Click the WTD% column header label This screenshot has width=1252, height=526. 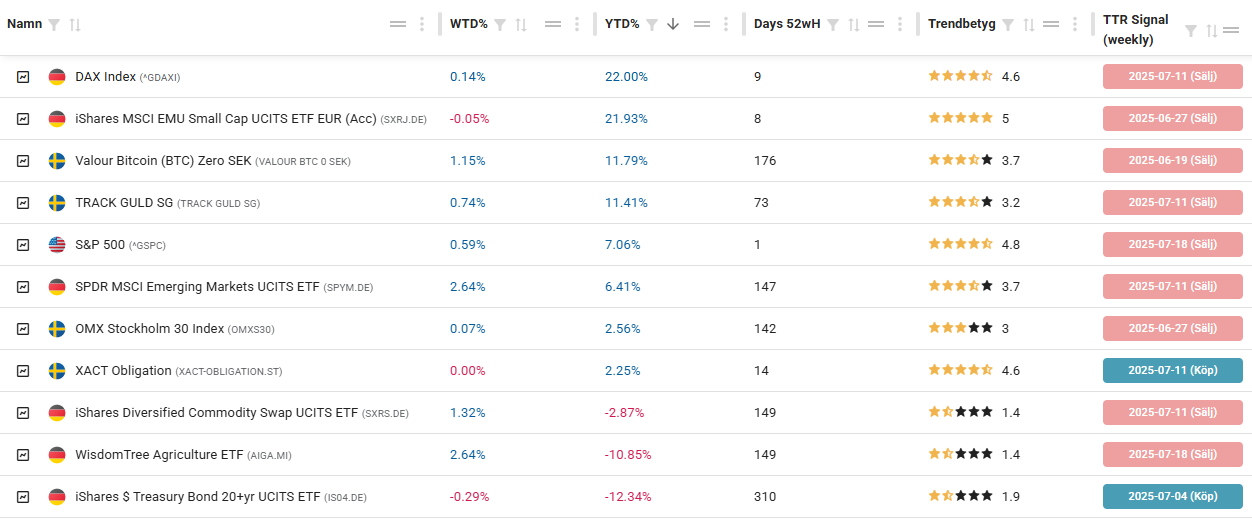(x=468, y=24)
